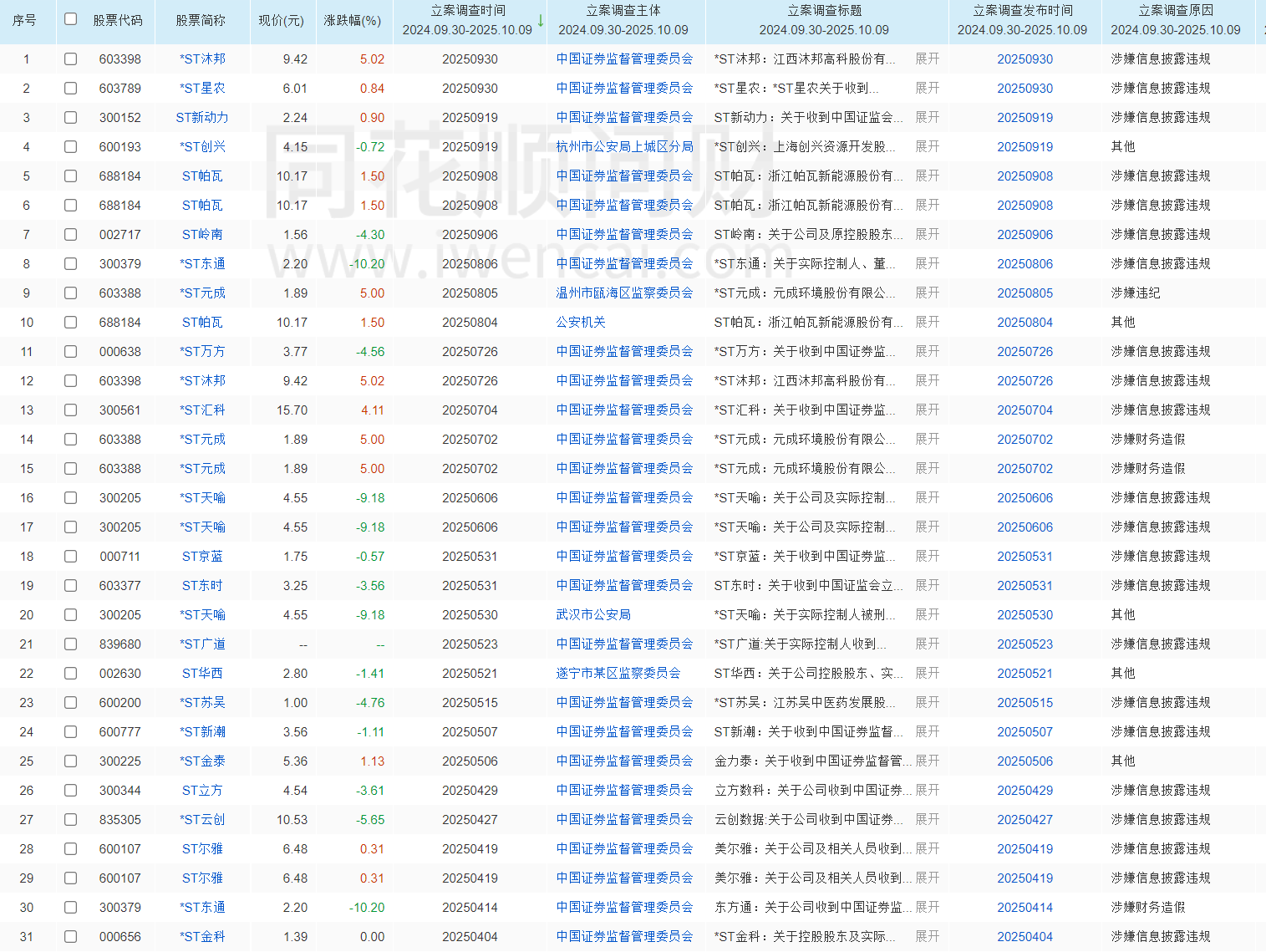Expand the *ST汇科 investigation title
Viewport: 1266px width, 952px height.
point(928,410)
